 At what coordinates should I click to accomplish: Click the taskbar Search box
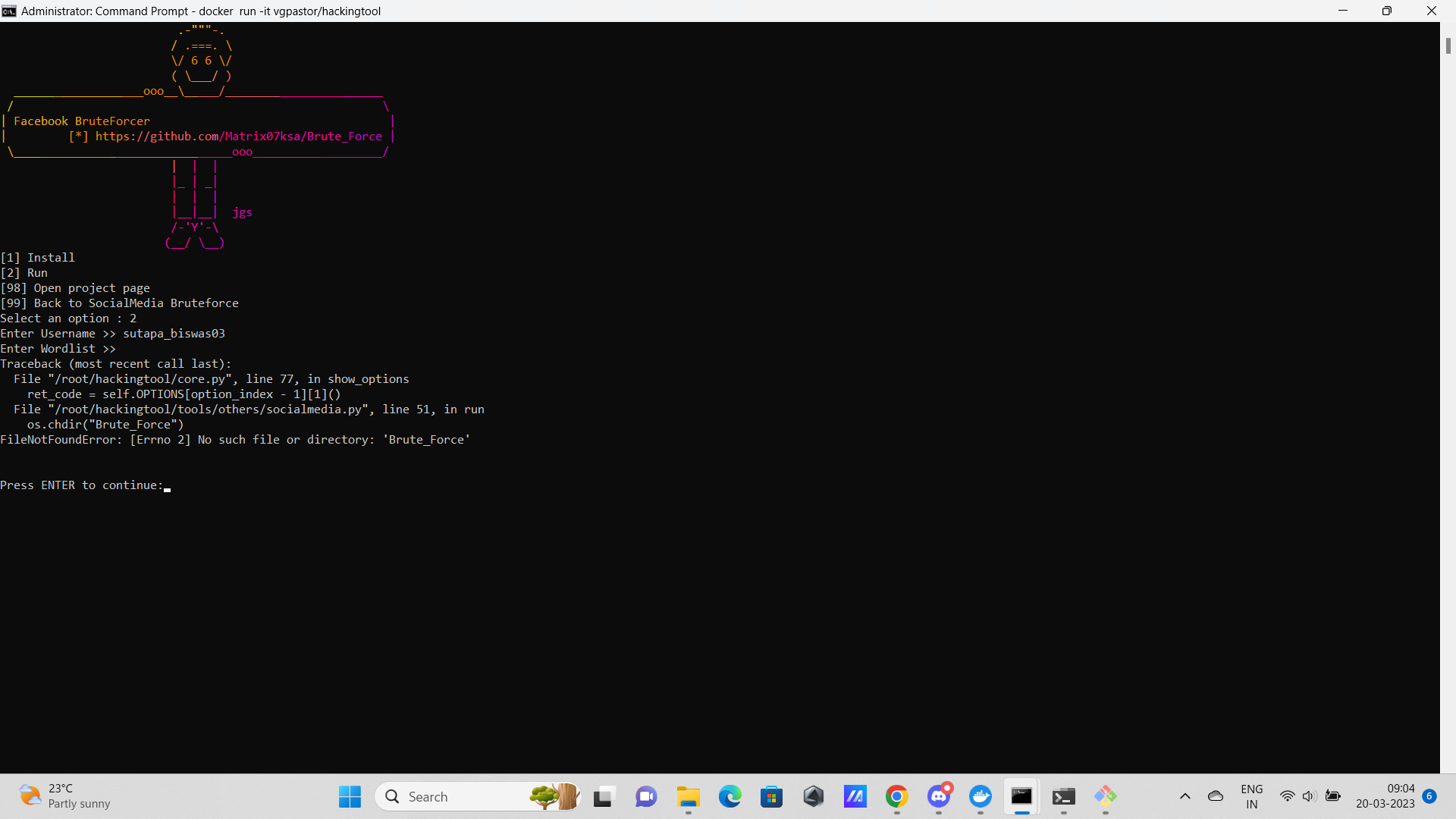[x=479, y=796]
